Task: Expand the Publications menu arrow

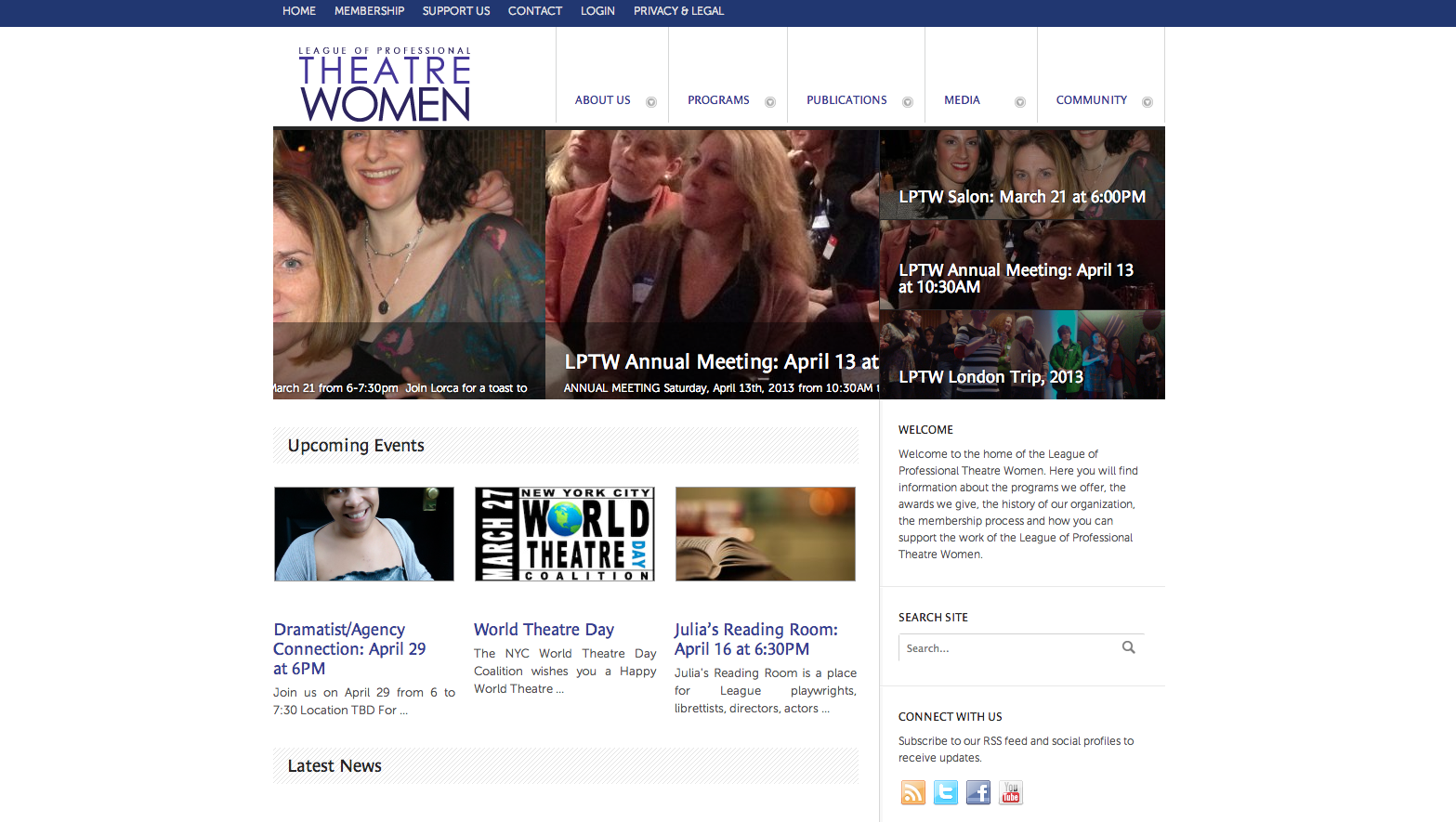Action: coord(908,102)
